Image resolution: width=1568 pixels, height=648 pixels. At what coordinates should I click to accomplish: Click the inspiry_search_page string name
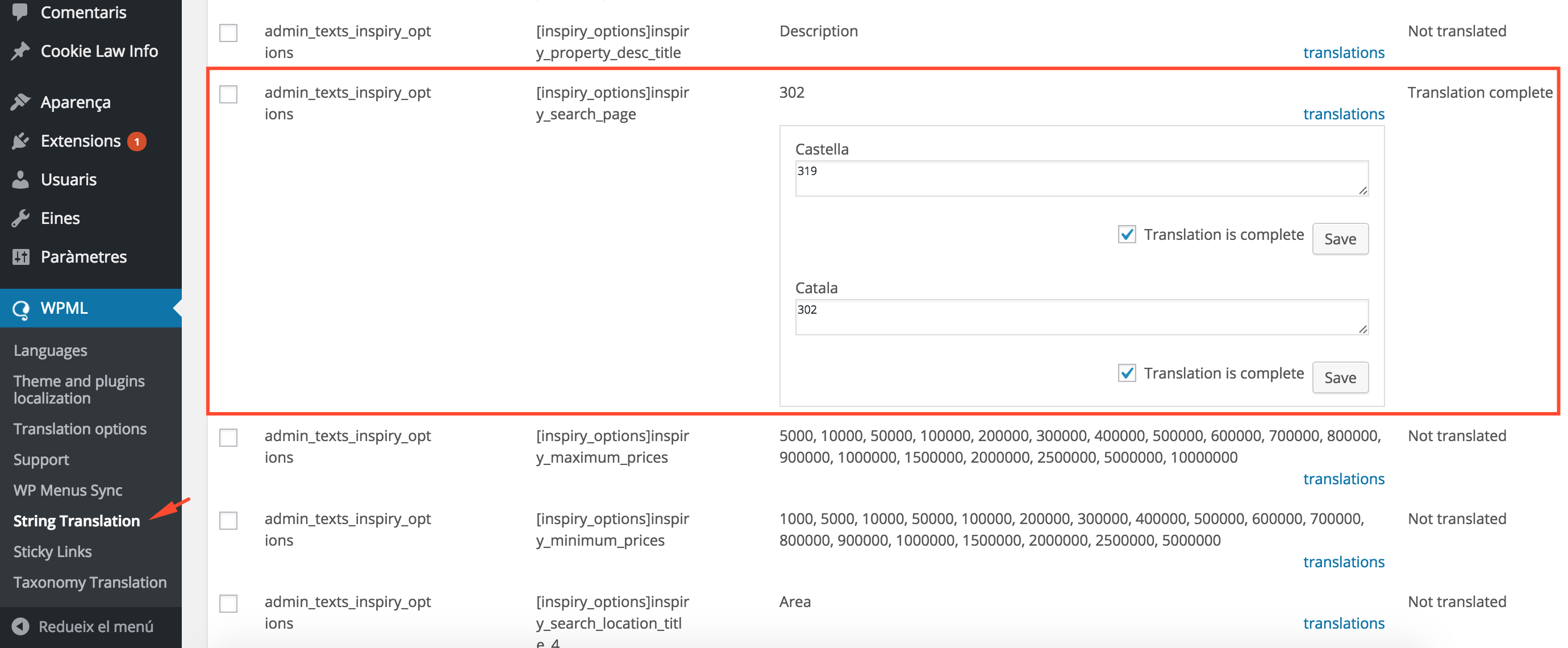[612, 103]
